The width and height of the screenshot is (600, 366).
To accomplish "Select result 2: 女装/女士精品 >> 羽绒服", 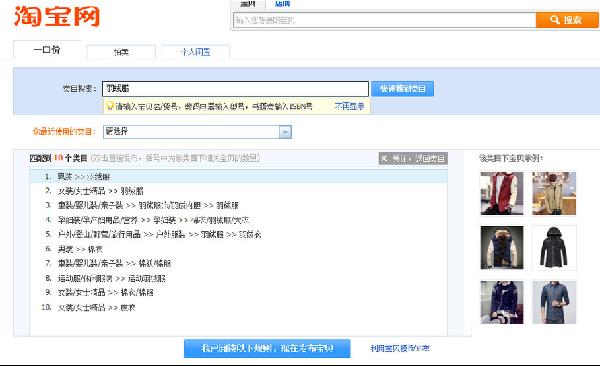I will point(238,191).
